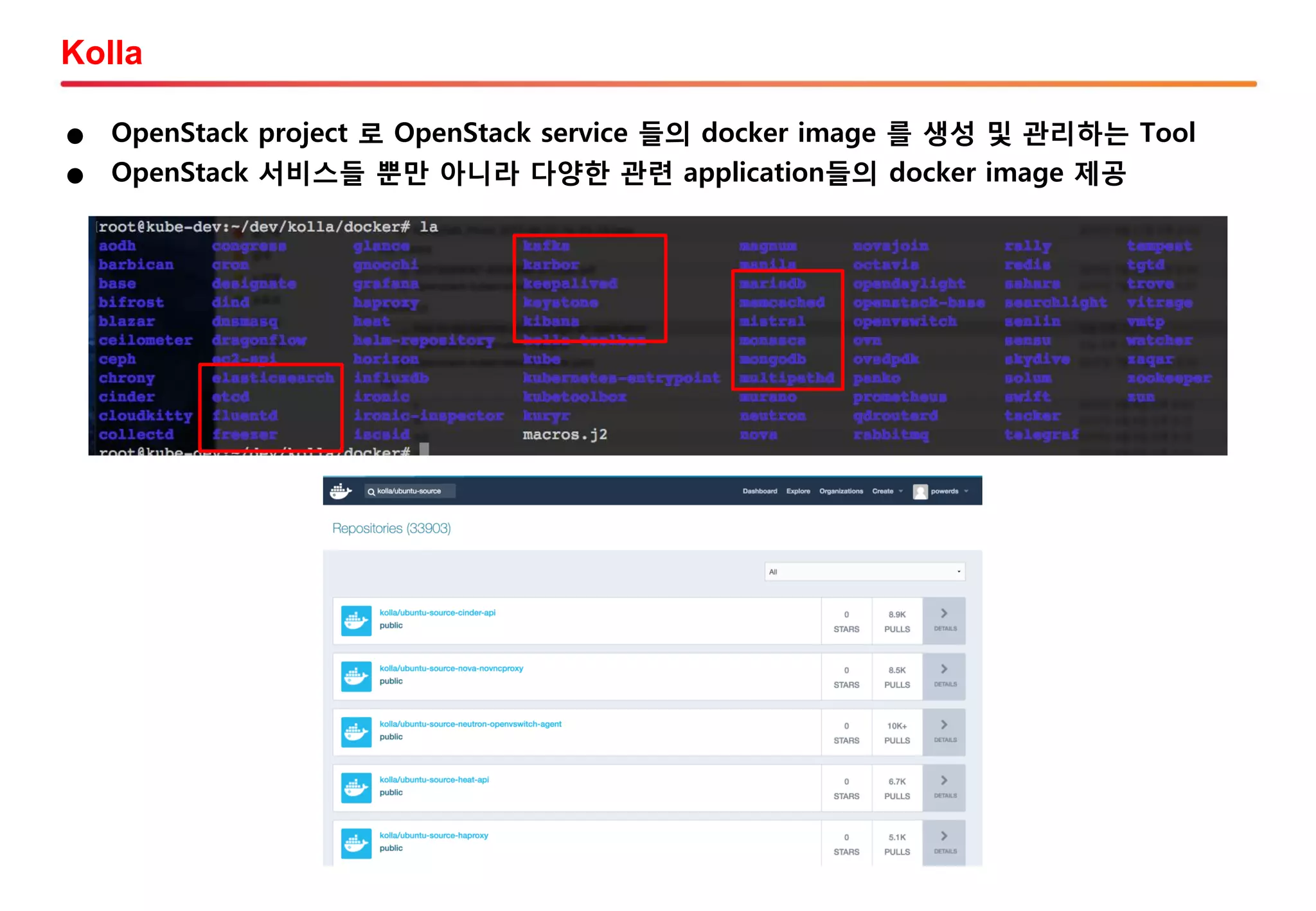Click 'openstack-base' in the terminal listing
1316x911 pixels.
[919, 303]
